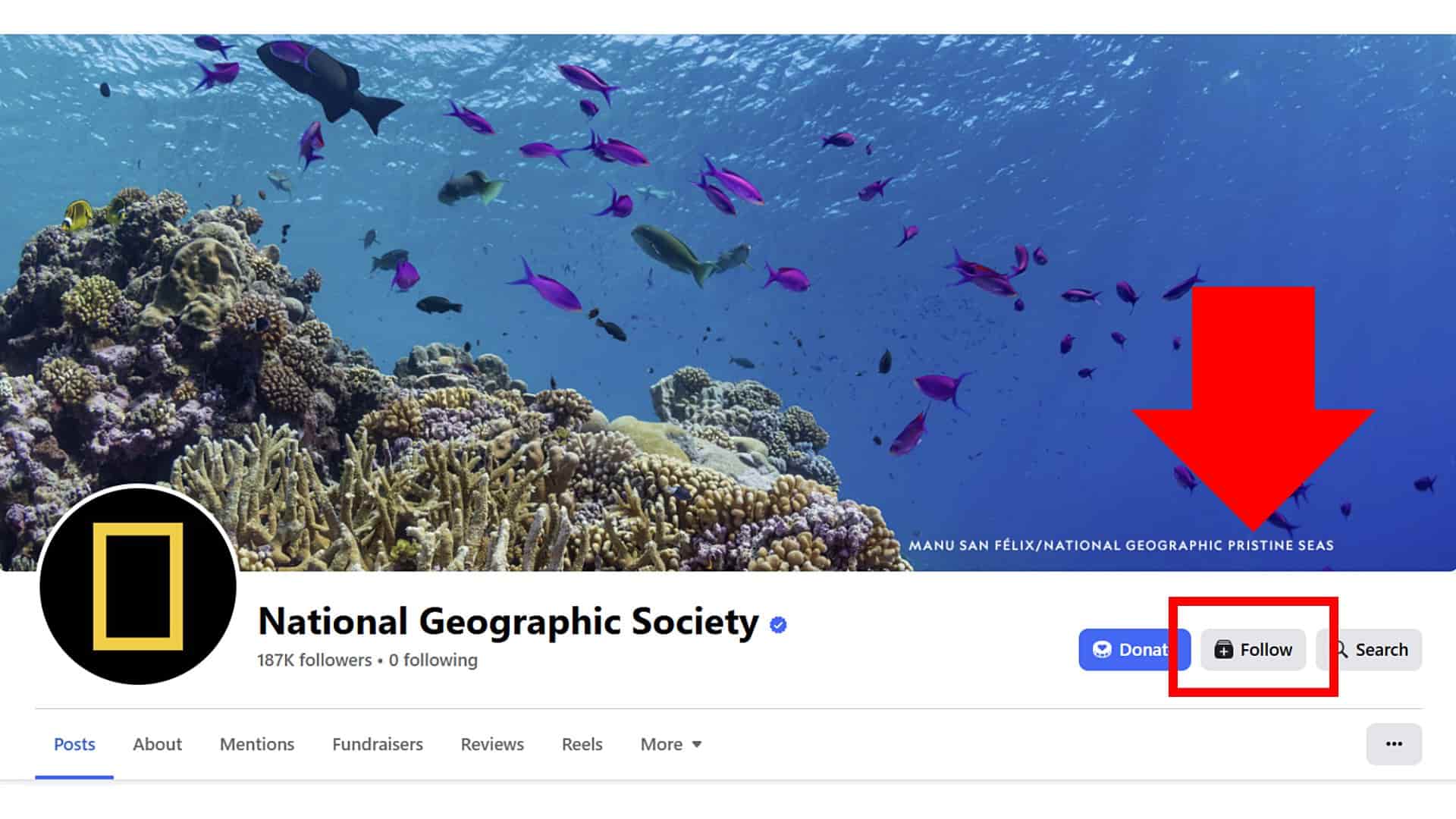Open the Fundraisers section
Screen dimensions: 1456x819
[x=378, y=744]
